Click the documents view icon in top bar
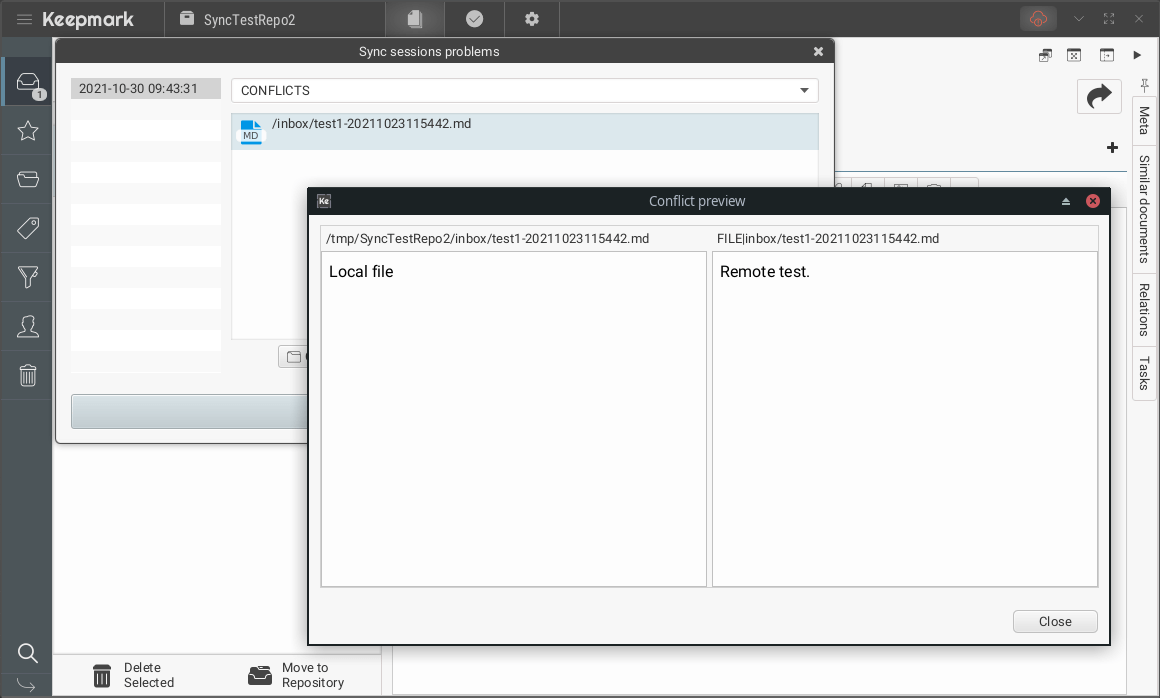 pyautogui.click(x=415, y=19)
